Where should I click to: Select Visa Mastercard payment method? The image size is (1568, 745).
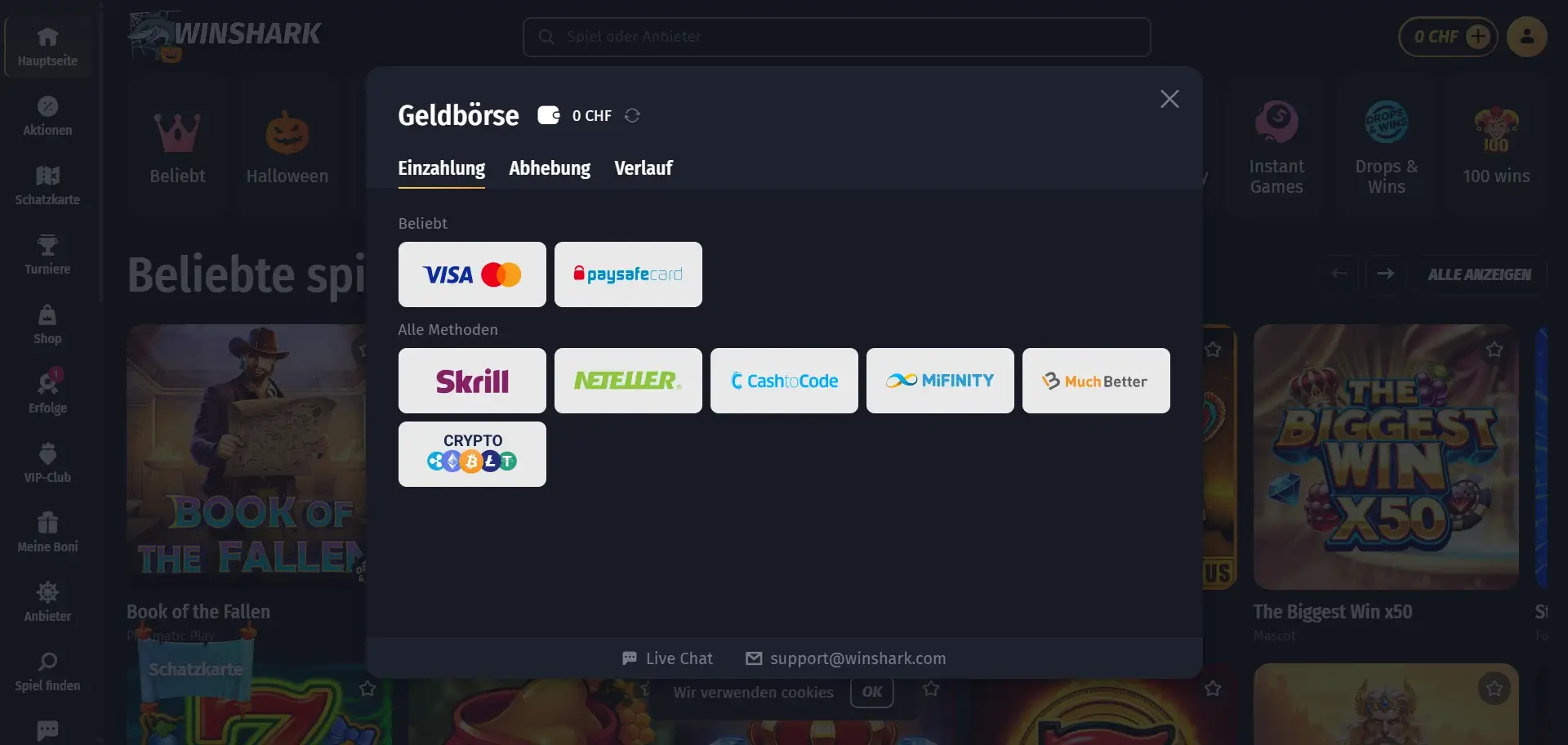point(472,274)
